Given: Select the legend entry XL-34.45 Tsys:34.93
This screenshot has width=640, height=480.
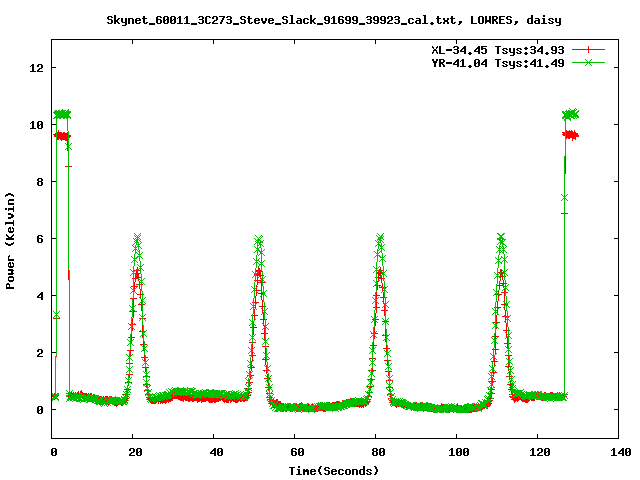Looking at the screenshot, I should coord(498,50).
